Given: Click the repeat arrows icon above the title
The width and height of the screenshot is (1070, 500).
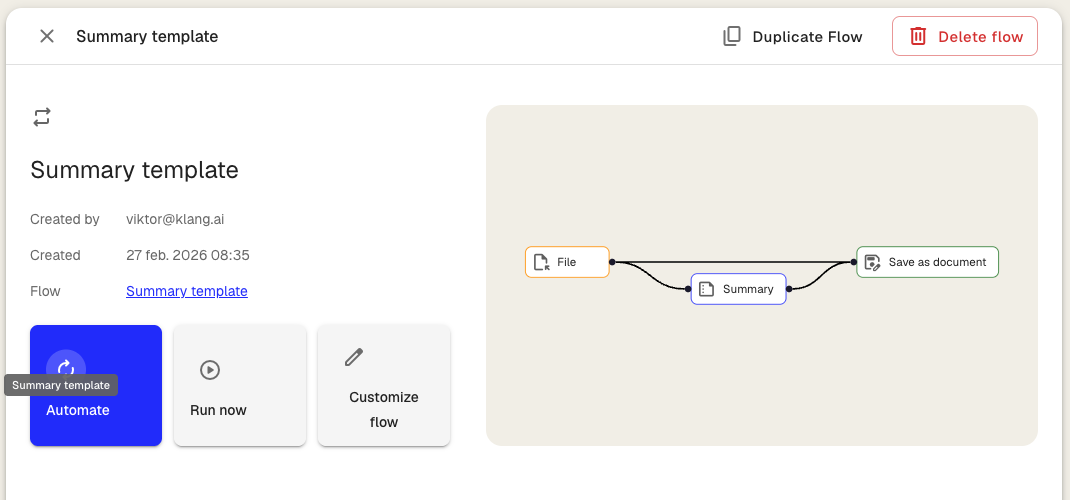Looking at the screenshot, I should (42, 117).
